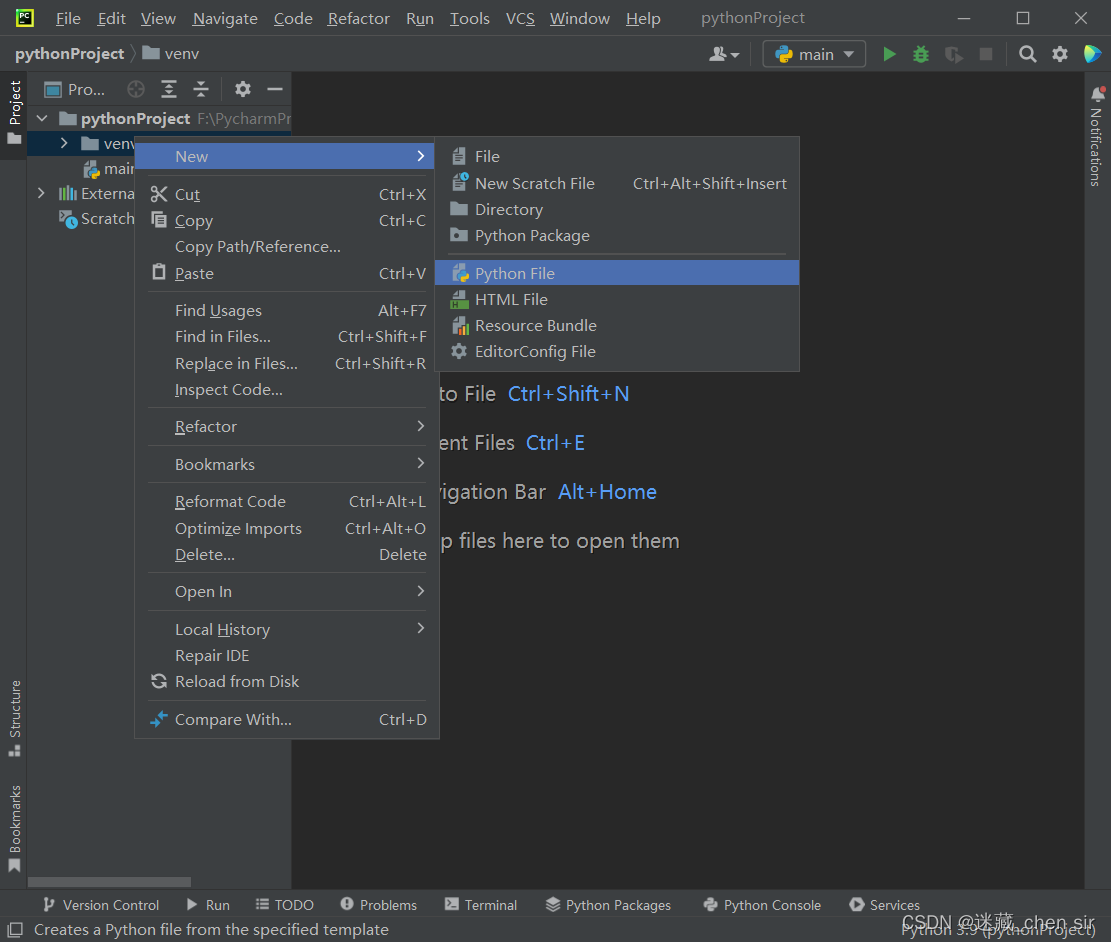This screenshot has height=942, width=1111.
Task: Open the Open In submenu
Action: point(287,591)
